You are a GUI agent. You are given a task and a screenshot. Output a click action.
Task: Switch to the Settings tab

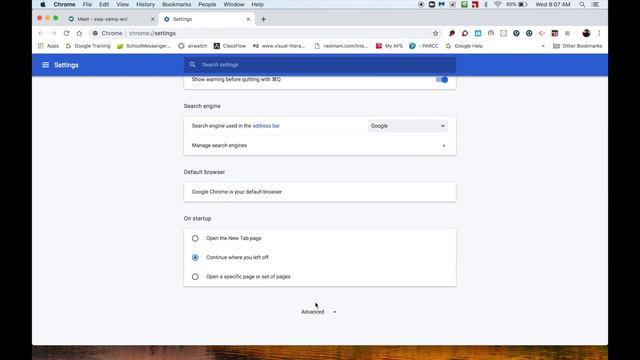pos(207,19)
